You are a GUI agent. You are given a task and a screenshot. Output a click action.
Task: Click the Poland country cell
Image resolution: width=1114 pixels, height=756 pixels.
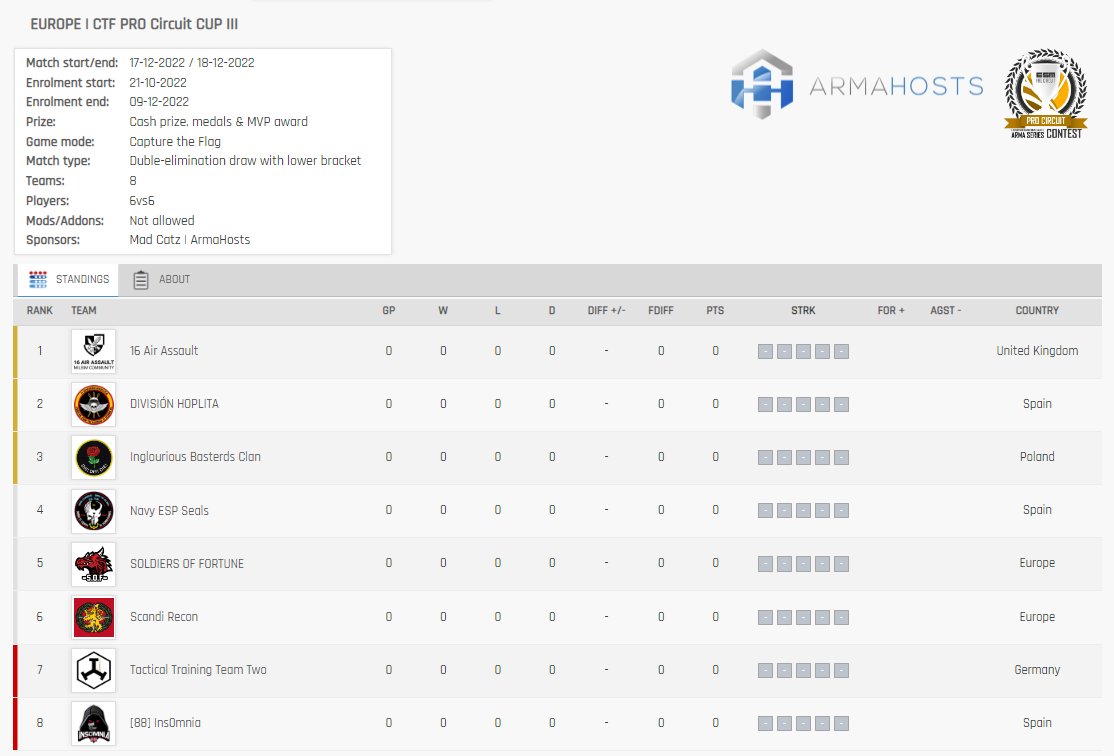click(x=1037, y=457)
